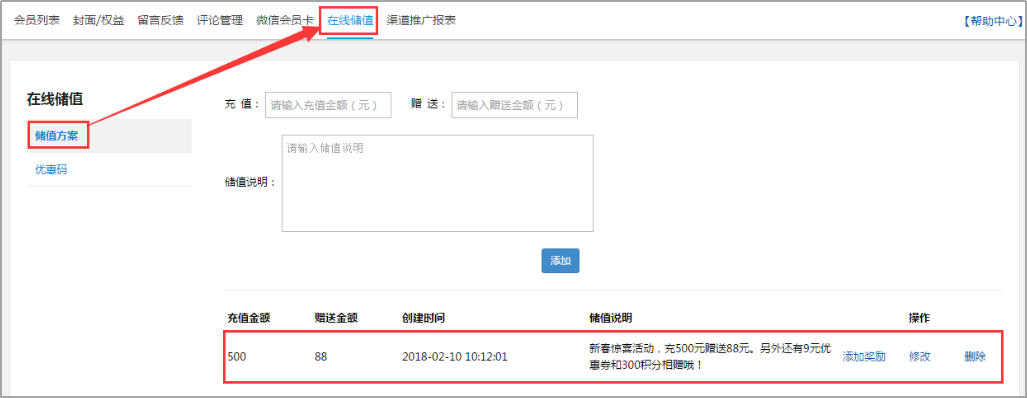Focus the 赠送 amount input field
Image resolution: width=1027 pixels, height=398 pixels.
[515, 105]
